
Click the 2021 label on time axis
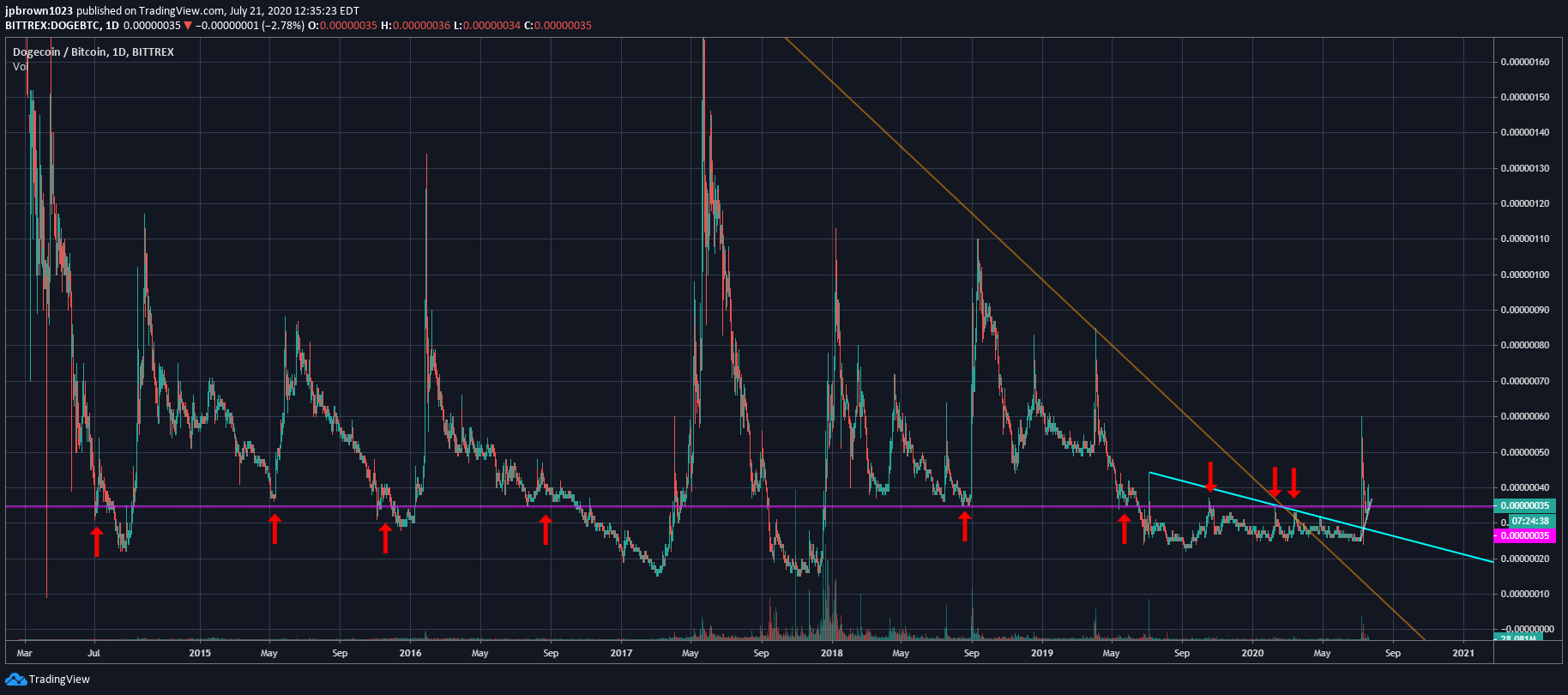coord(1463,653)
